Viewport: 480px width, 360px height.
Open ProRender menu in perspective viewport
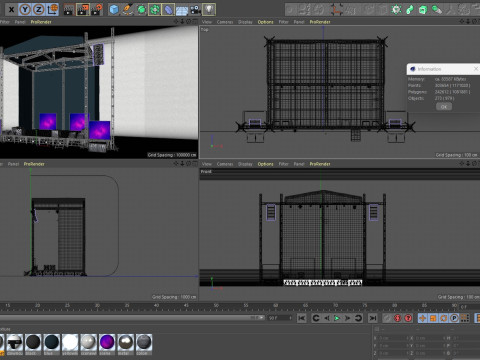pyautogui.click(x=41, y=22)
